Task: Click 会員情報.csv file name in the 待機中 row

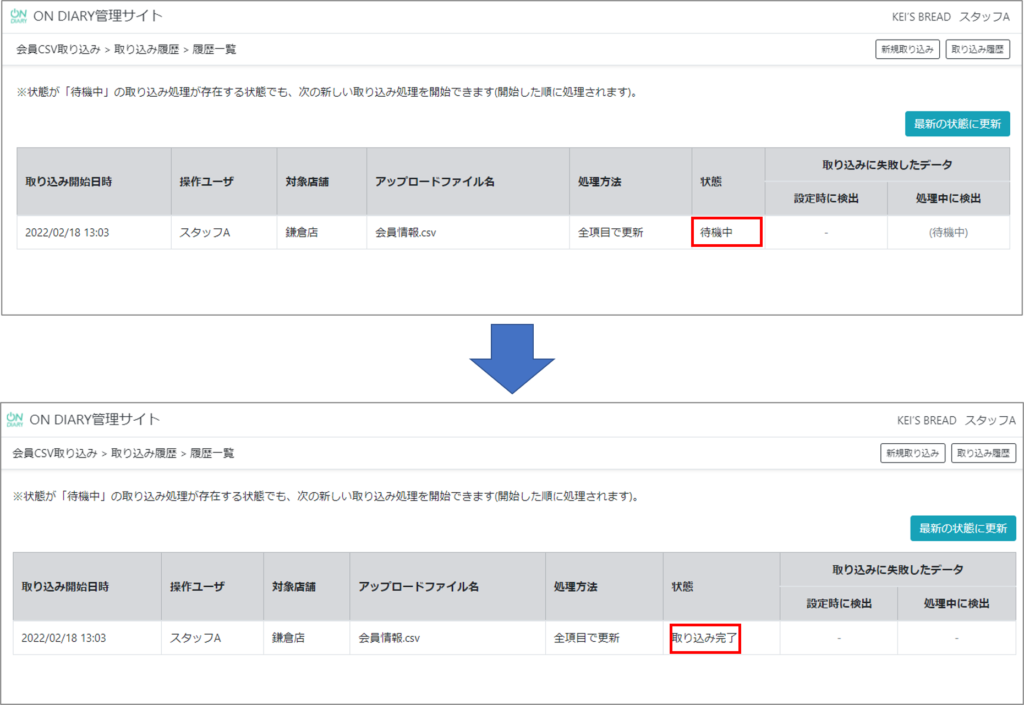Action: [x=405, y=232]
